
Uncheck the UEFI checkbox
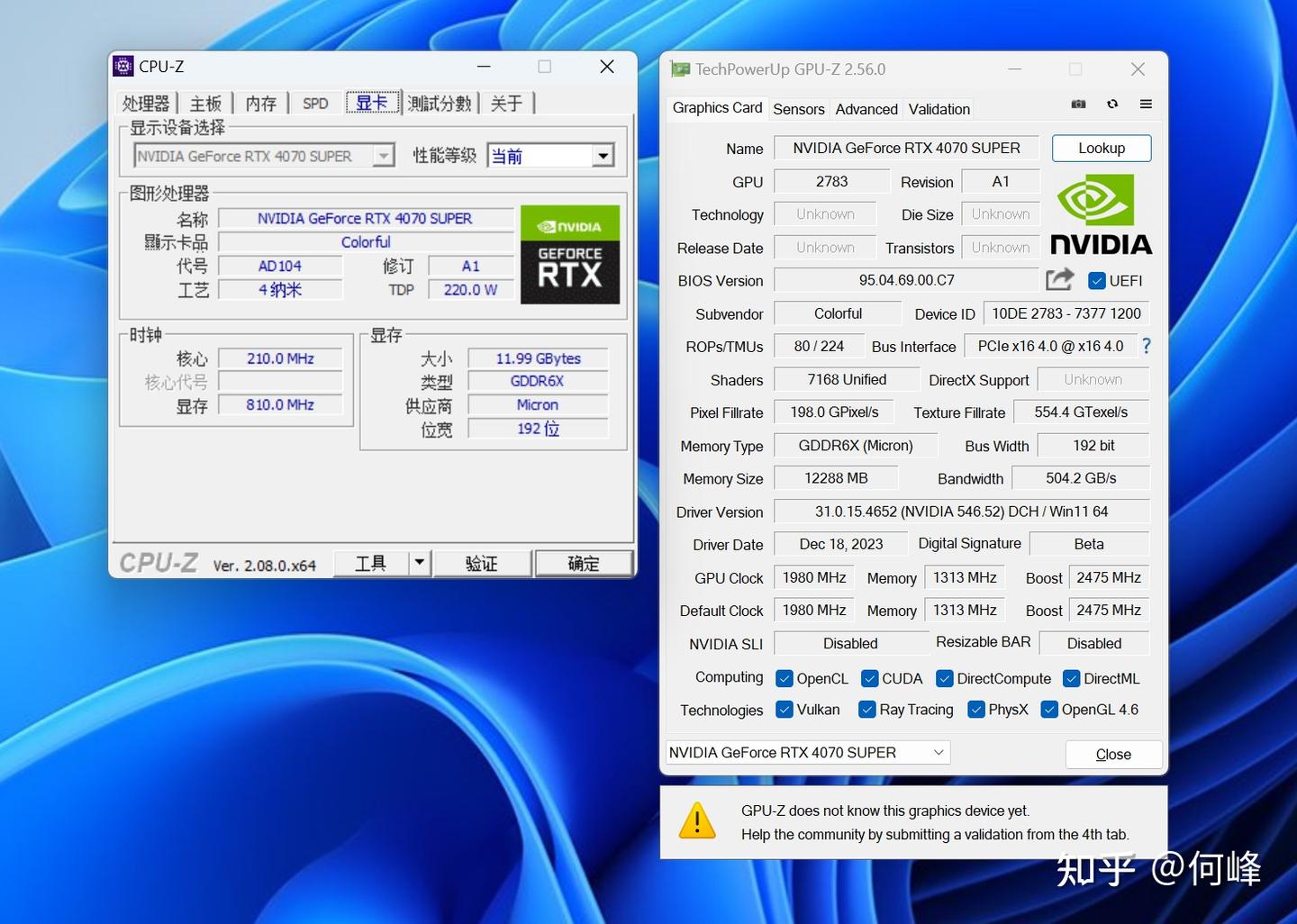click(x=1096, y=280)
